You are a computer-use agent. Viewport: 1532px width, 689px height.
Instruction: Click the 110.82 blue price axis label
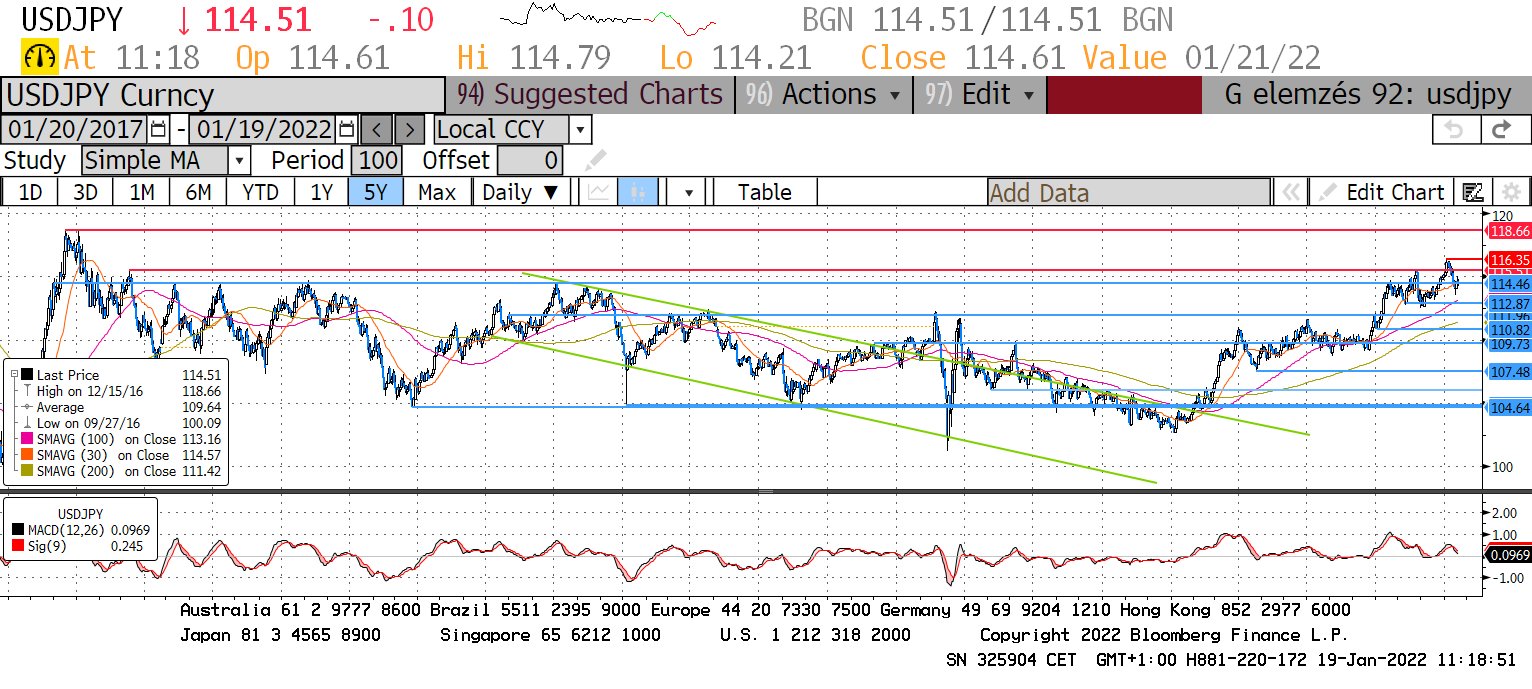click(x=1510, y=330)
